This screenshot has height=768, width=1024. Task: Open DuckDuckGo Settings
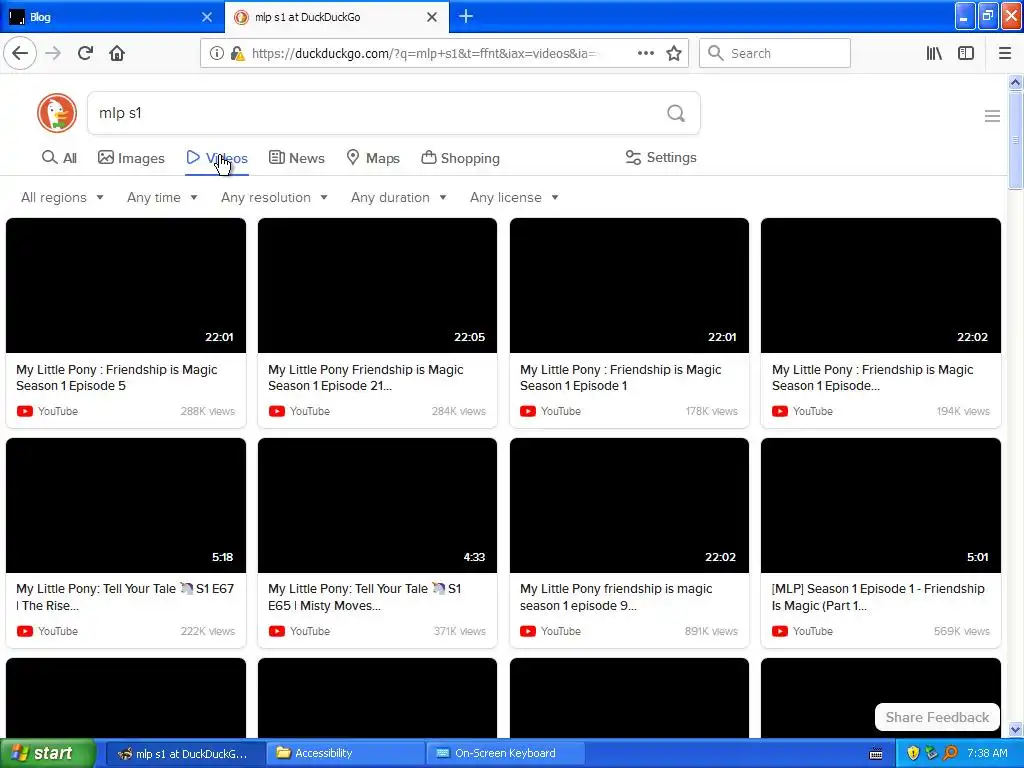[x=661, y=157]
